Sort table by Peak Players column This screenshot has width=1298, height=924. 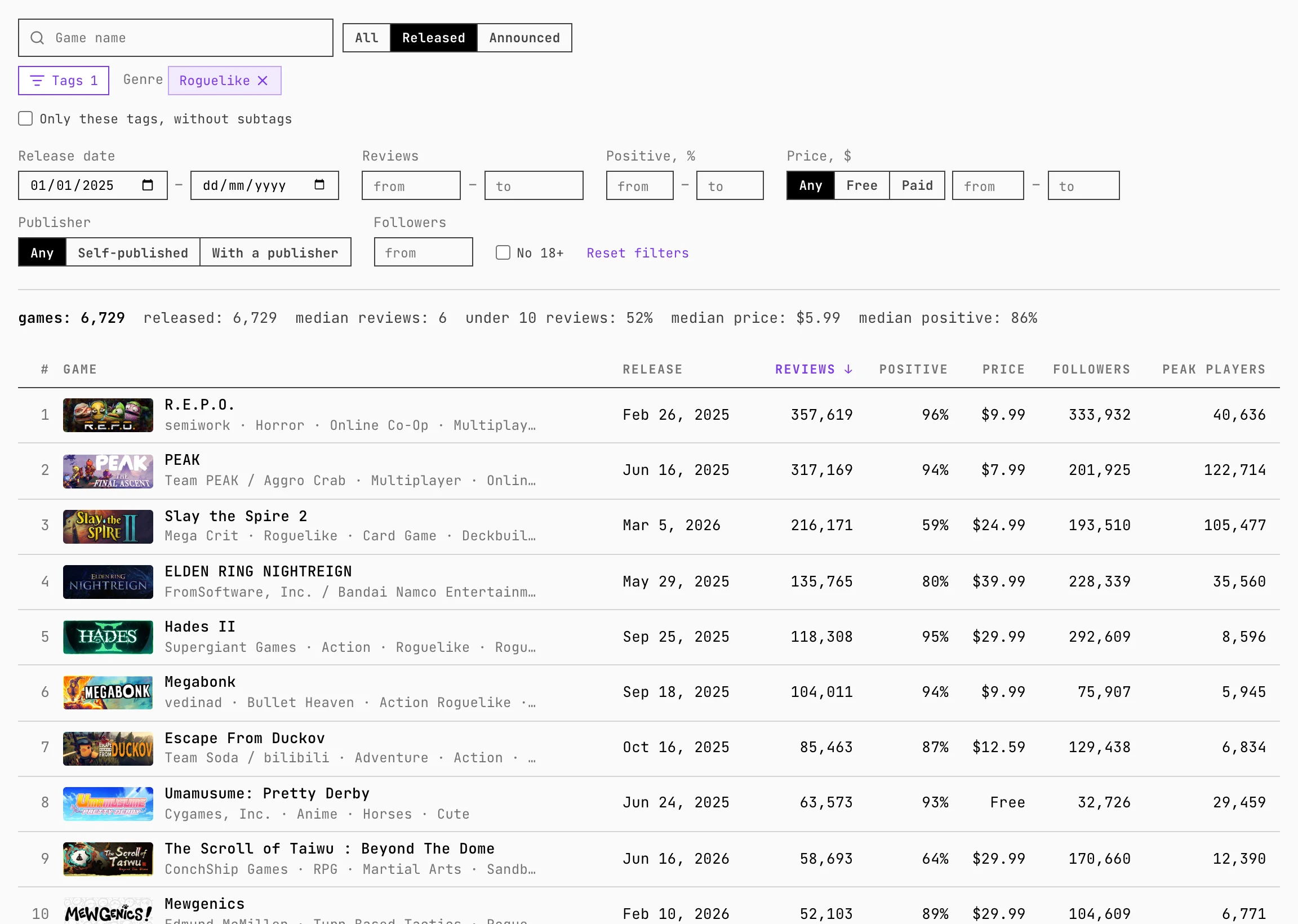click(1214, 370)
